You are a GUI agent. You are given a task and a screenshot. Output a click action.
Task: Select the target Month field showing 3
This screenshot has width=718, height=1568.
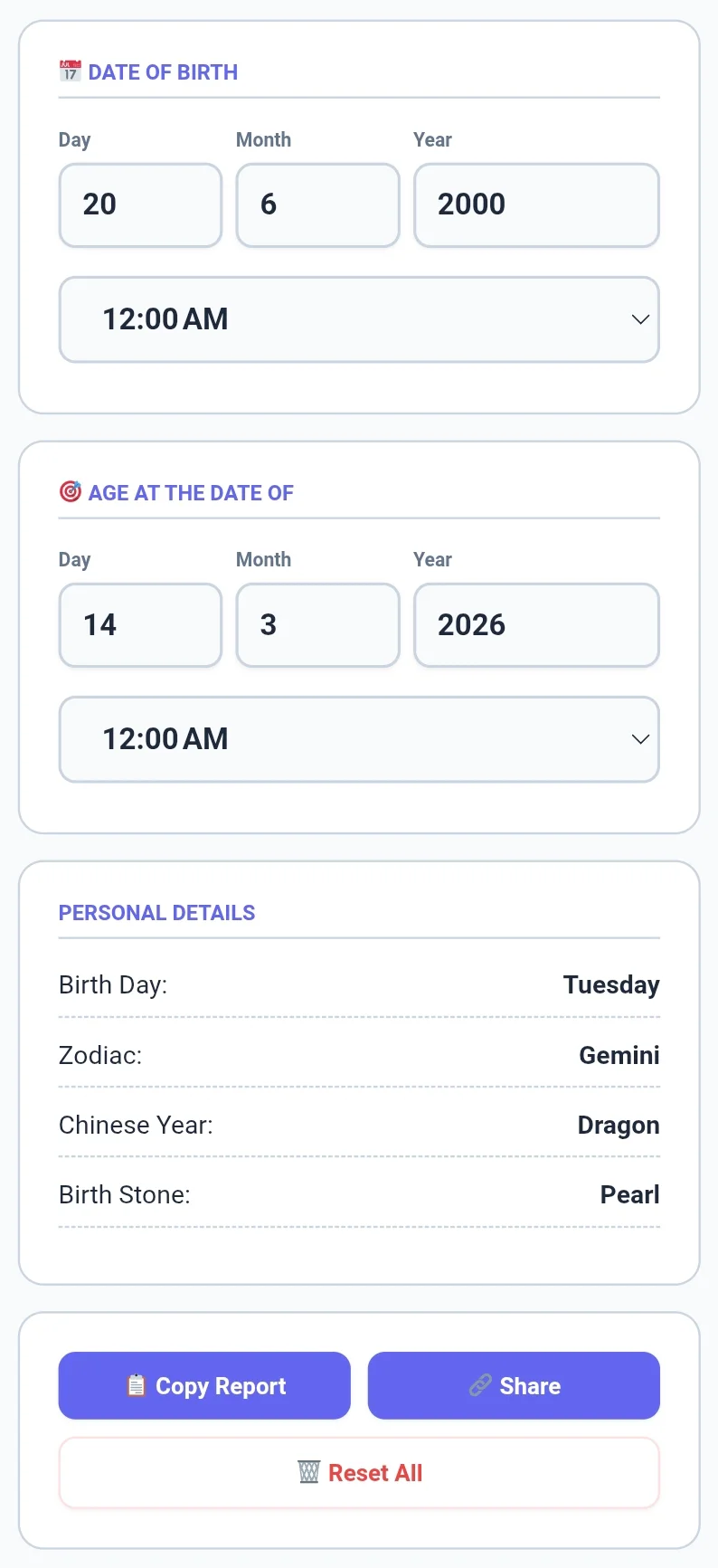coord(317,625)
